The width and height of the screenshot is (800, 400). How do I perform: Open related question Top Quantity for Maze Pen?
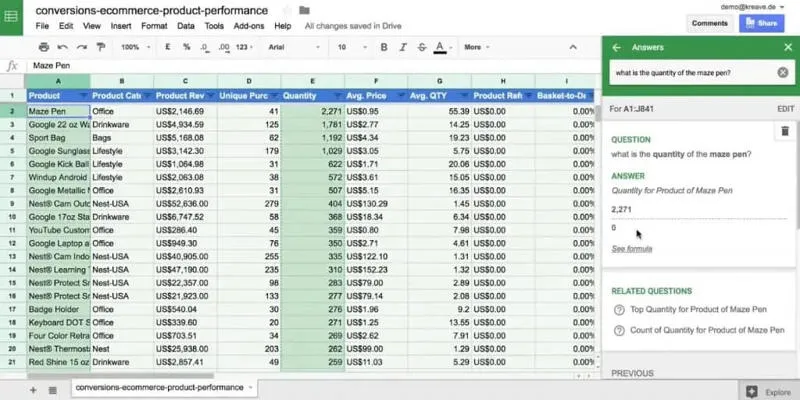pyautogui.click(x=698, y=309)
